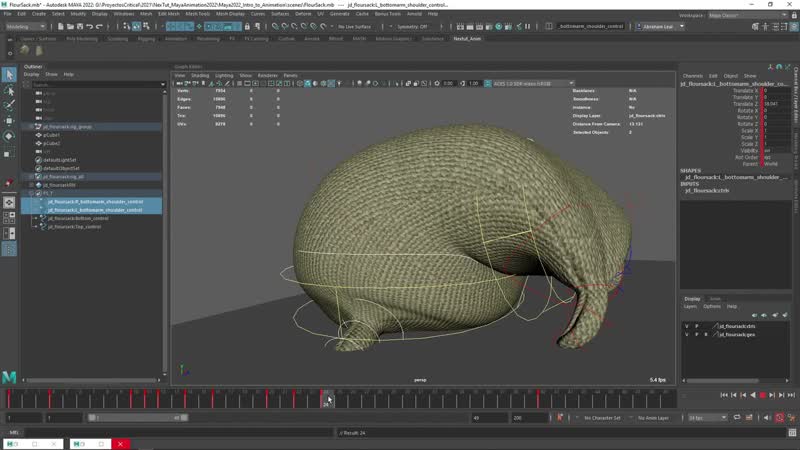Open the 24 fps frame rate dropdown

click(x=707, y=418)
